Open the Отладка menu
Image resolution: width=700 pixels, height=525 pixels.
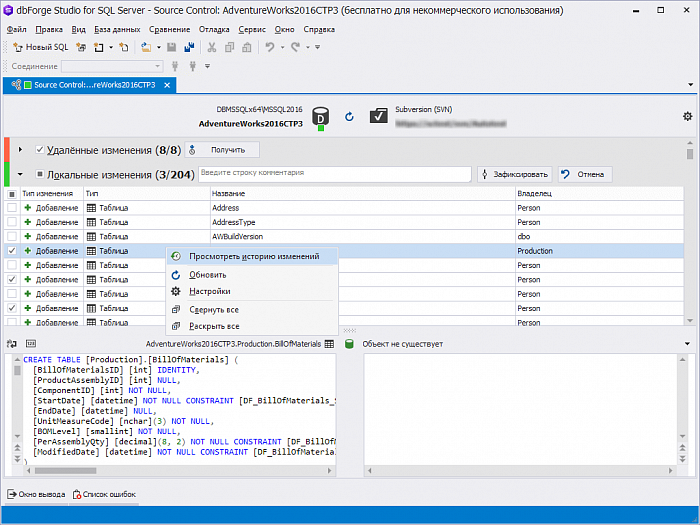click(x=214, y=29)
